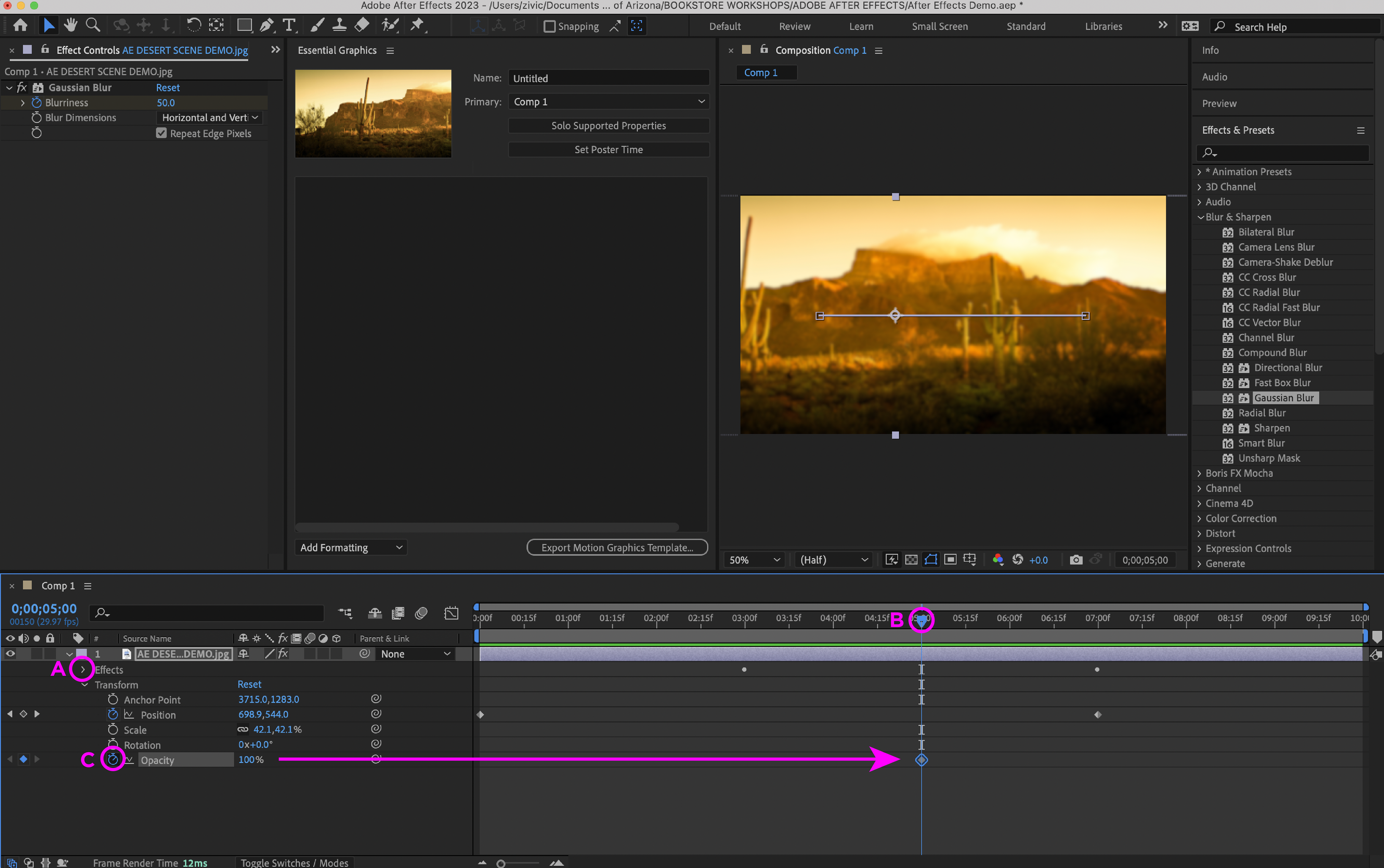The height and width of the screenshot is (868, 1384).
Task: Open the 50% magnification dropdown
Action: pos(754,560)
